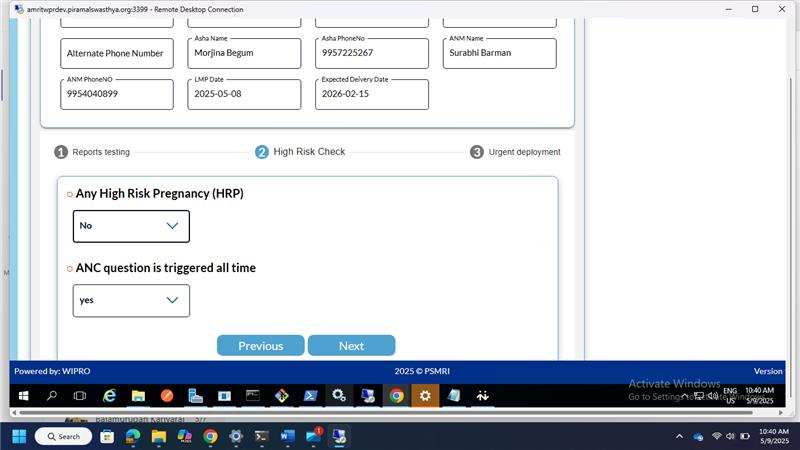Viewport: 800px width, 450px height.
Task: Open Microsoft Word in local taskbar
Action: pos(287,437)
